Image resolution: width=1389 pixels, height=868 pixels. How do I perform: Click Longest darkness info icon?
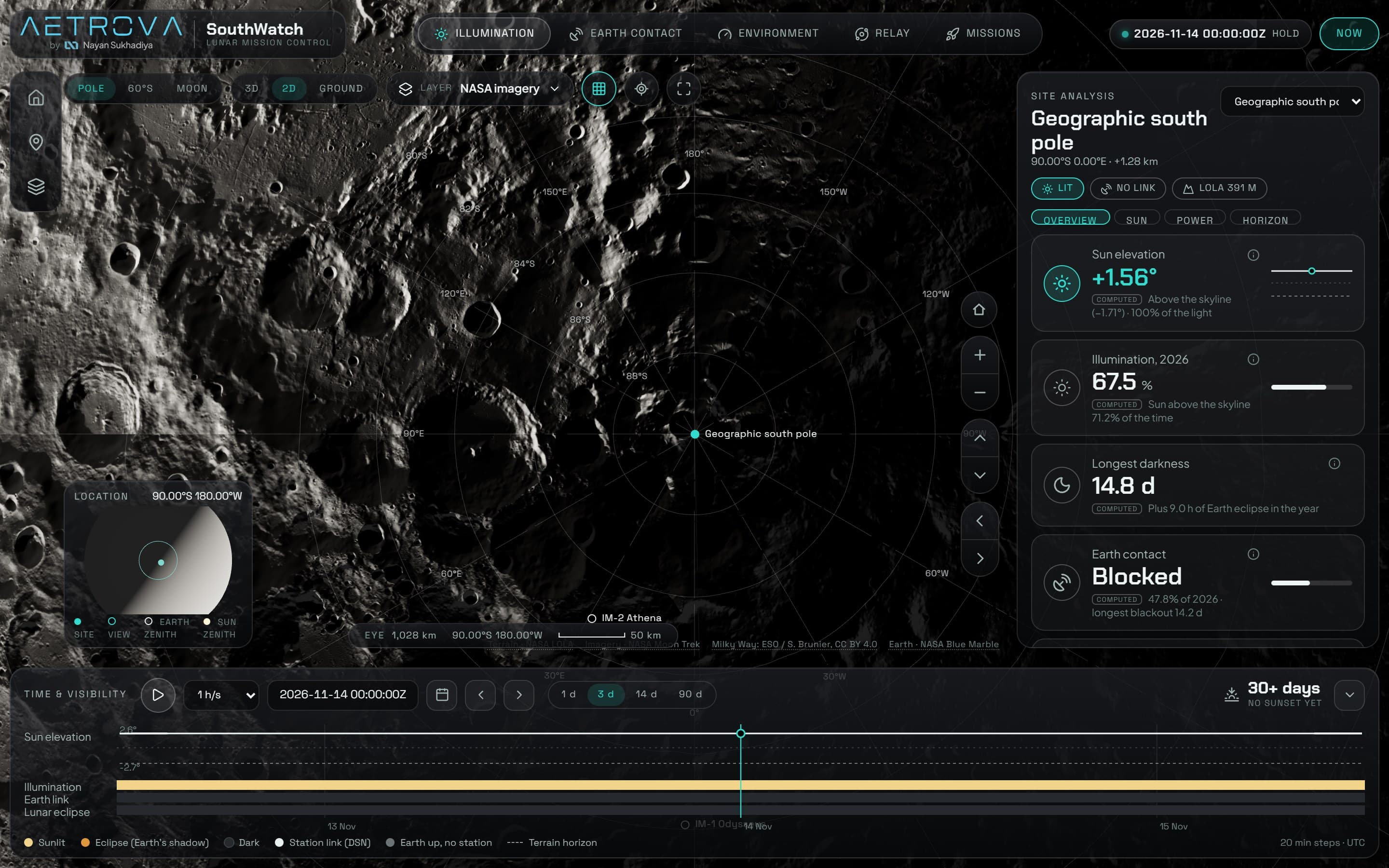coord(1334,463)
